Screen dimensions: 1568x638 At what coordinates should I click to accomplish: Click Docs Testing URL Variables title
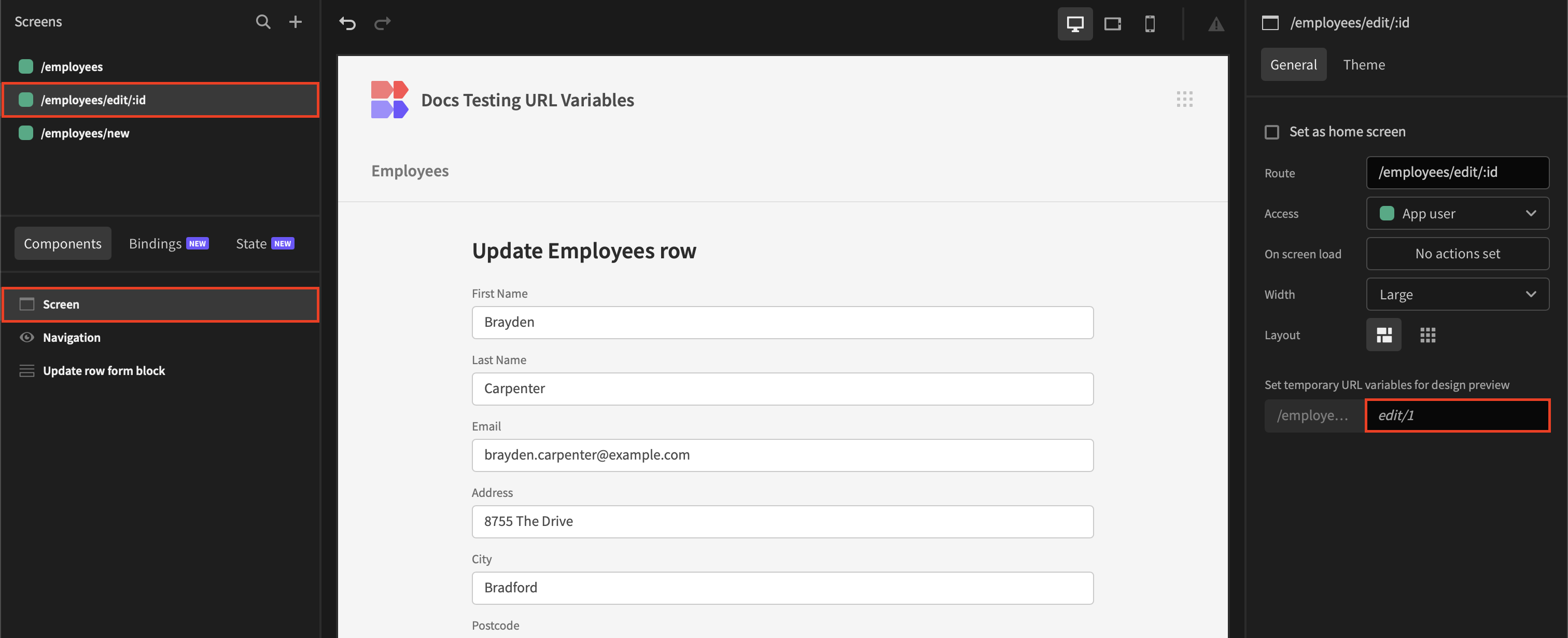(x=527, y=100)
